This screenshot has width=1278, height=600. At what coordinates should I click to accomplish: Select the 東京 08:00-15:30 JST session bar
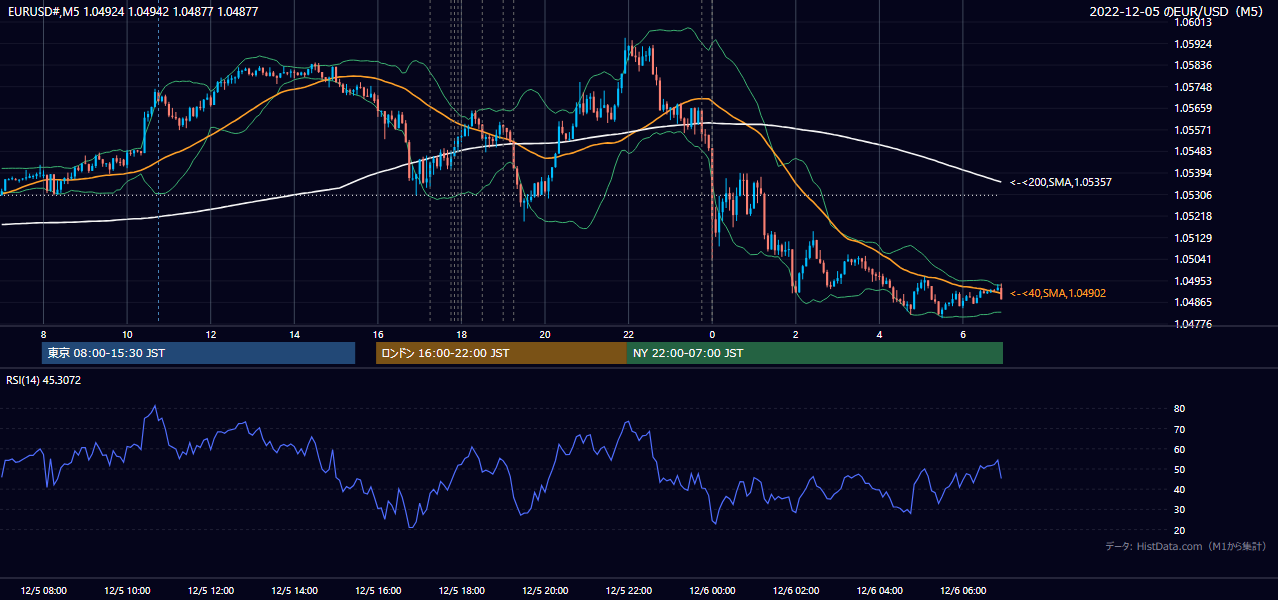(198, 353)
